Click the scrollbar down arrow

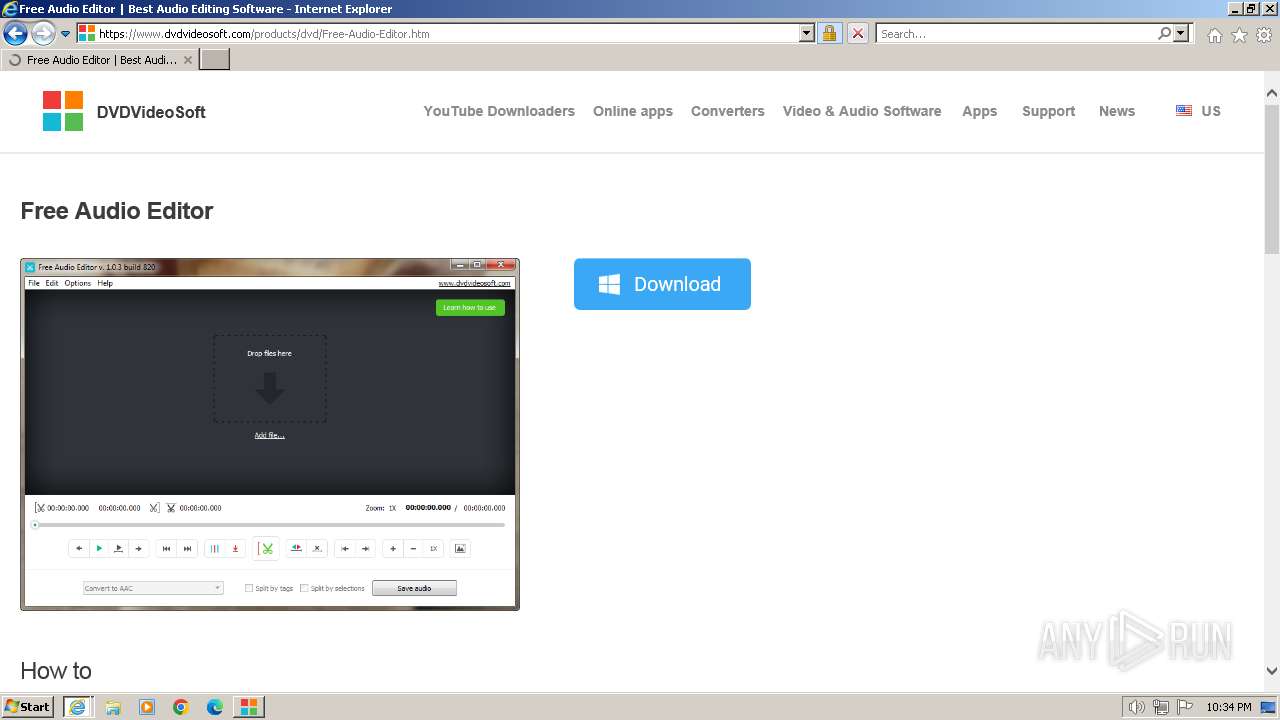tap(1272, 672)
